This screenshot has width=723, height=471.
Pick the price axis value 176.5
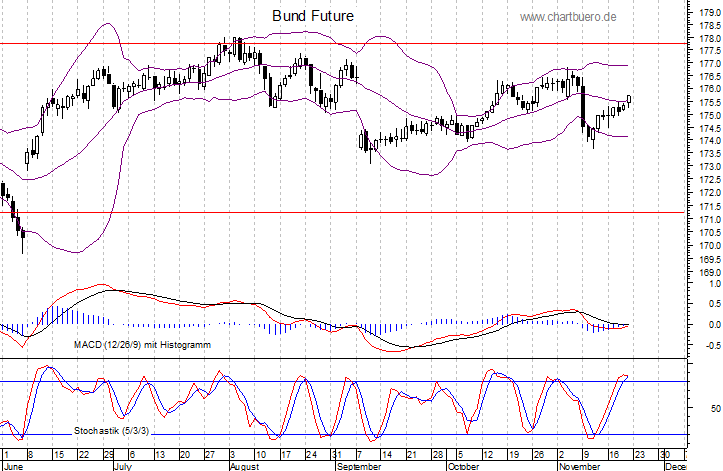[x=710, y=76]
